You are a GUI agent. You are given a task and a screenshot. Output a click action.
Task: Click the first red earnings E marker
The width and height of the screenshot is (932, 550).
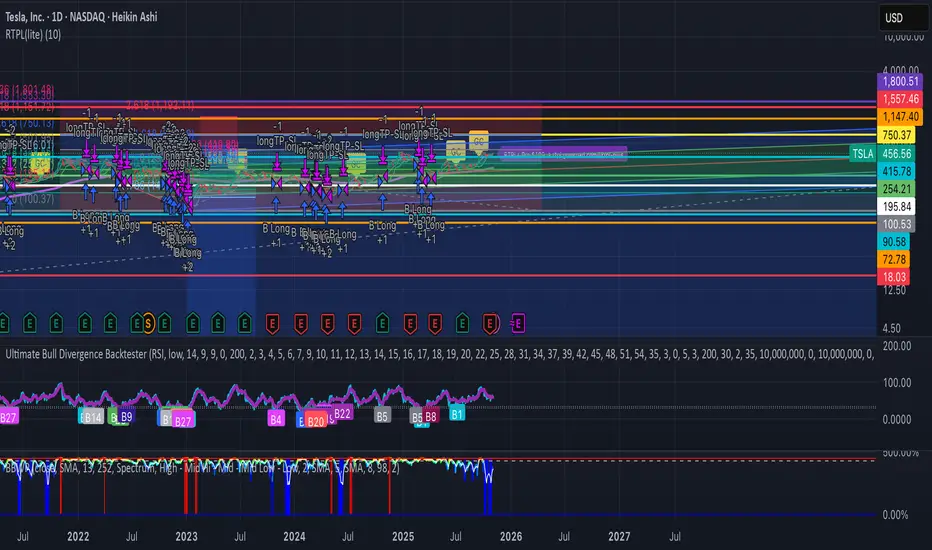coord(272,324)
